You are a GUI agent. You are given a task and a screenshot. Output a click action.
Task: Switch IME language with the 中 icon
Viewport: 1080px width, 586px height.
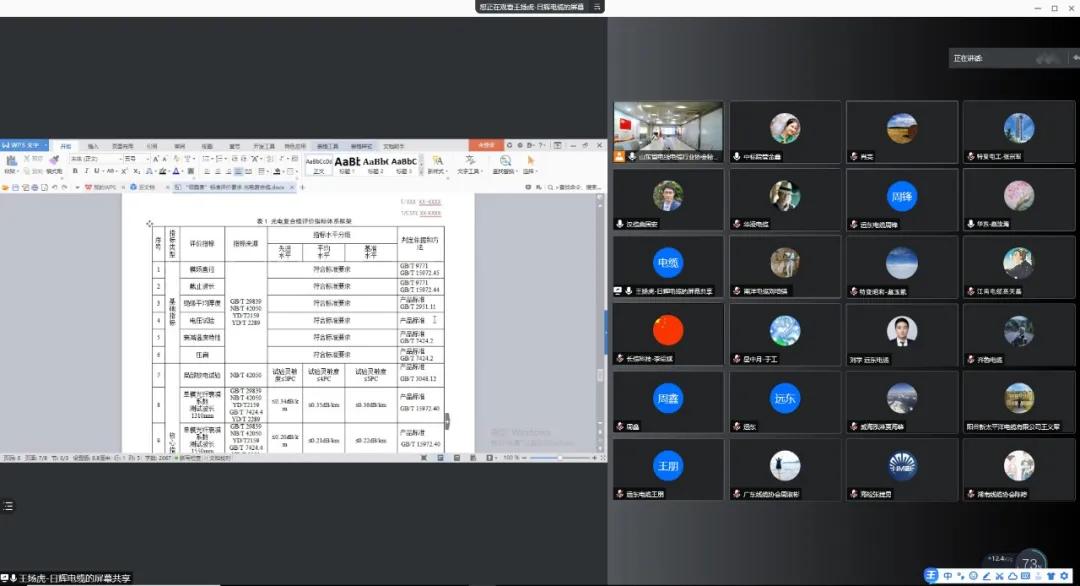point(948,576)
